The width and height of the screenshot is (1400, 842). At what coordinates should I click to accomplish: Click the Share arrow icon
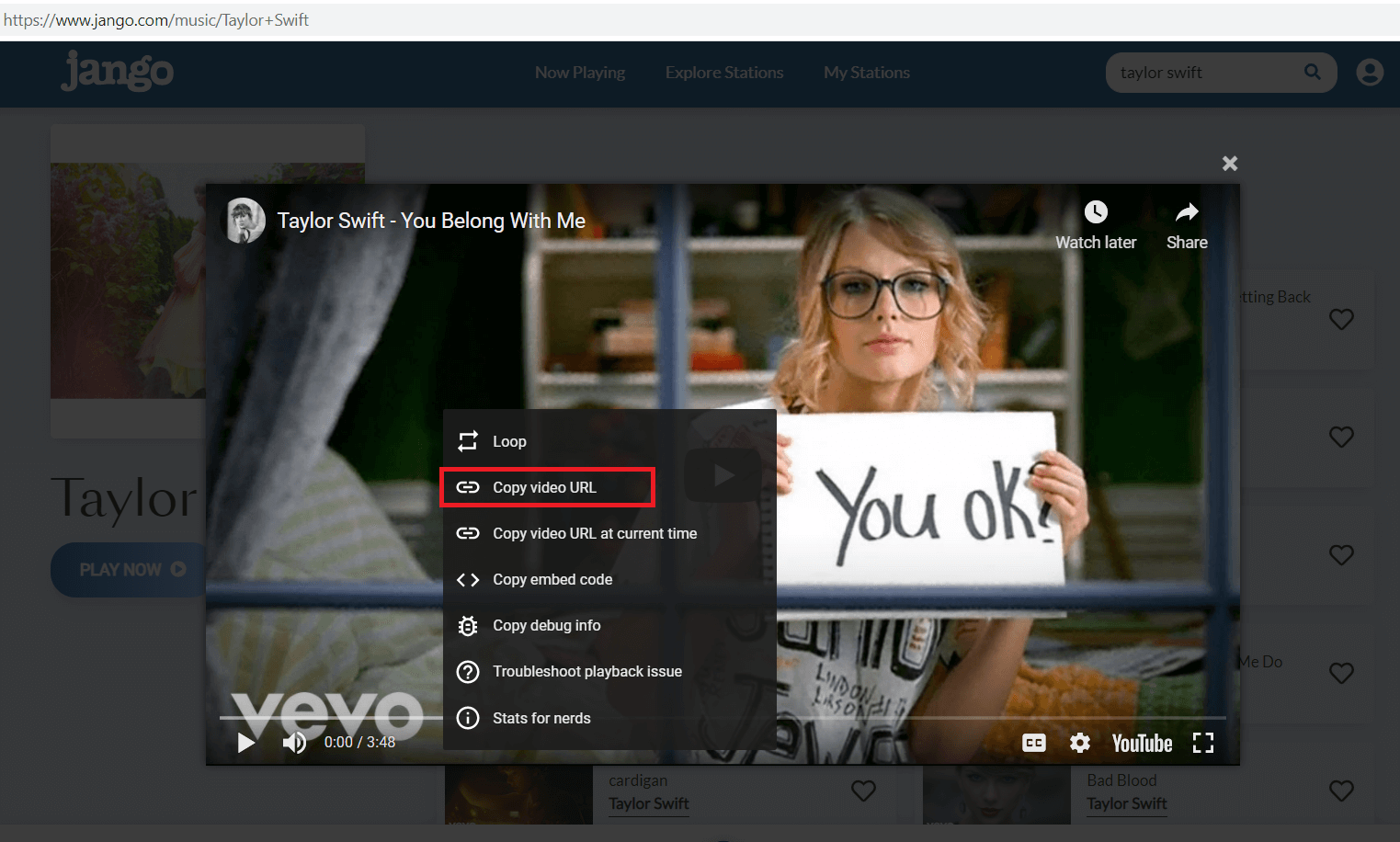[1187, 212]
